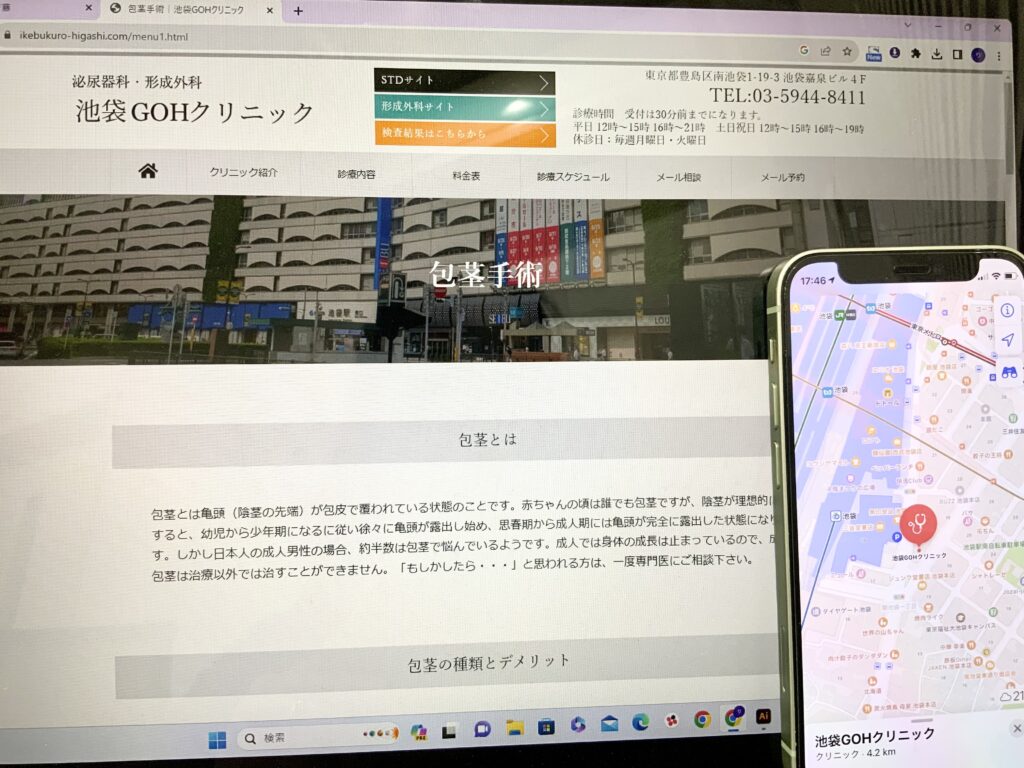Open the Chrome profile avatar
Viewport: 1024px width, 768px height.
978,55
